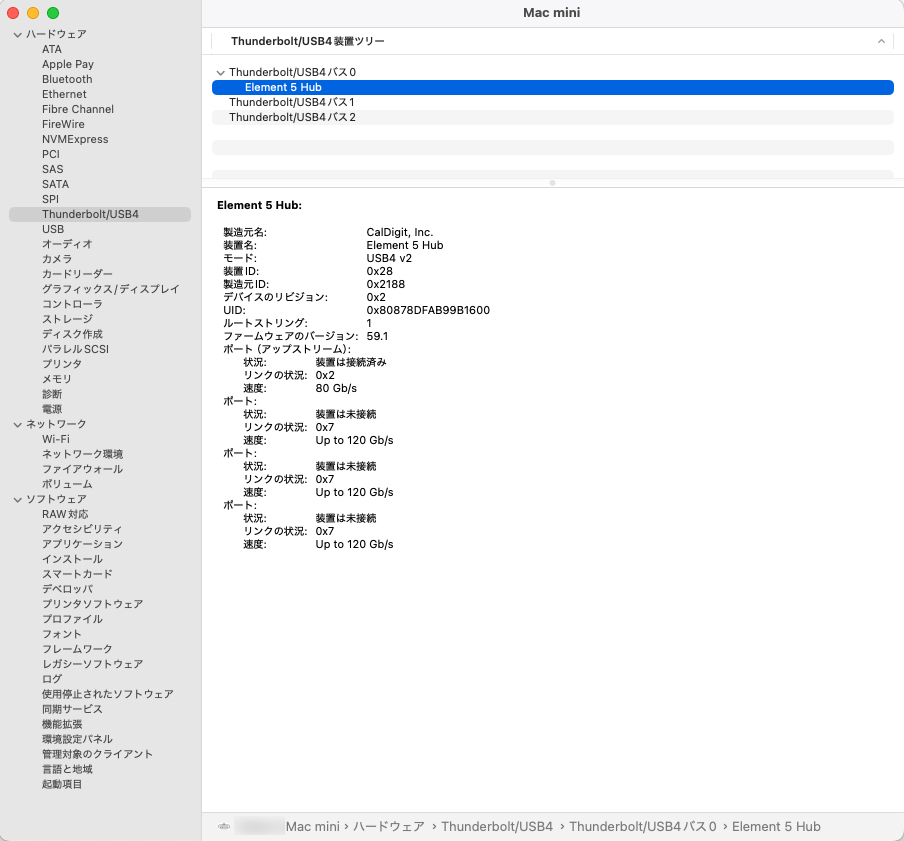This screenshot has width=904, height=841.
Task: Click the computer icon in the path bar
Action: pos(224,827)
